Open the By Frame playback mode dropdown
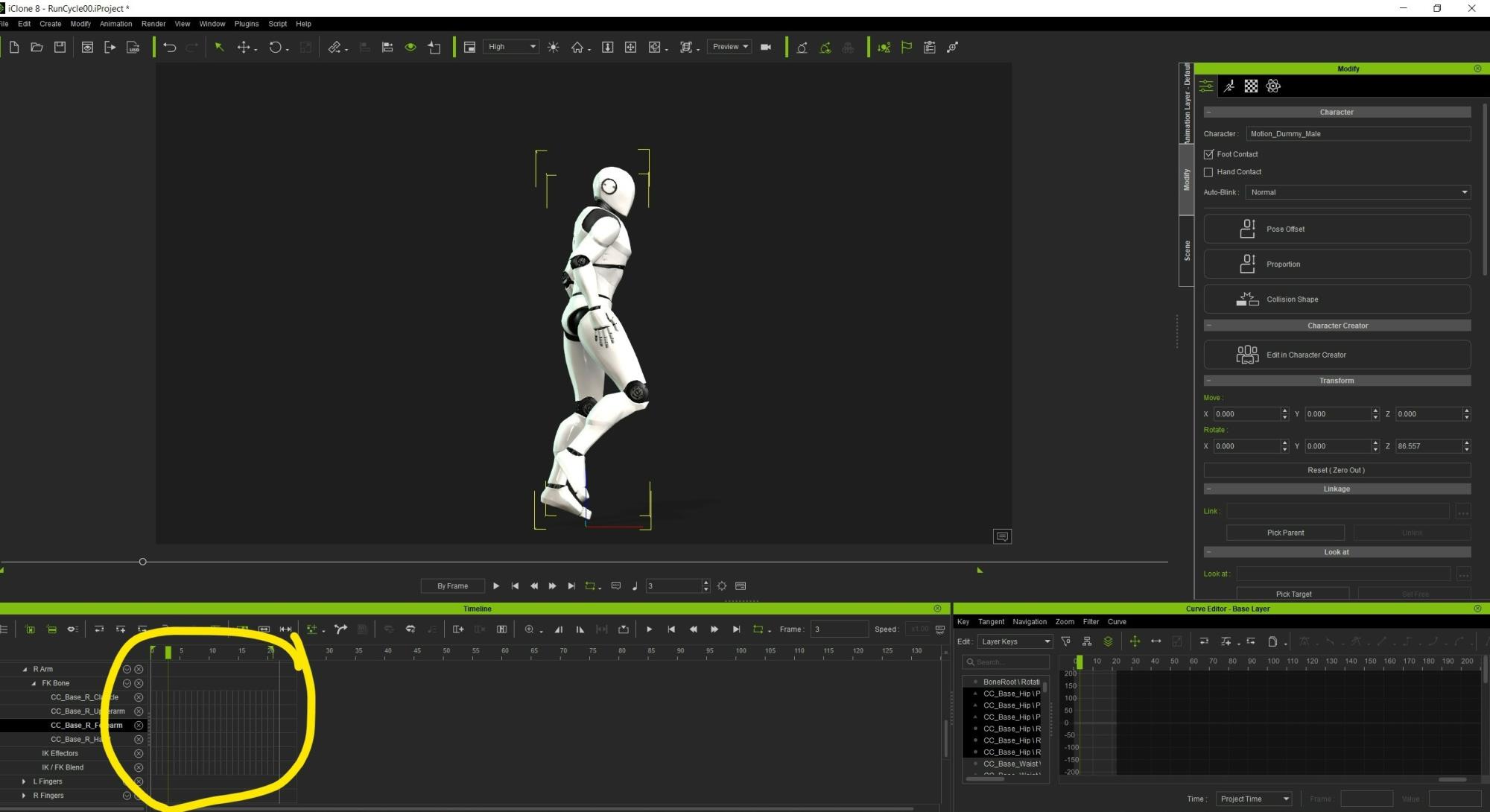This screenshot has width=1490, height=812. (x=453, y=586)
